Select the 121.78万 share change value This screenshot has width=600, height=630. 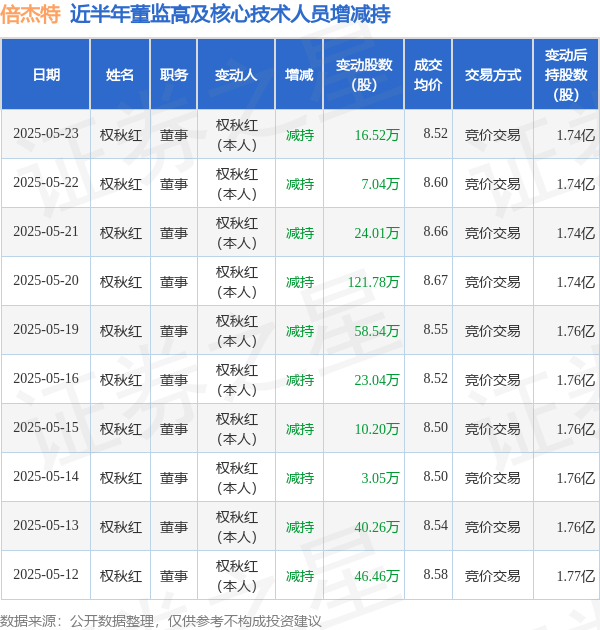click(x=373, y=282)
